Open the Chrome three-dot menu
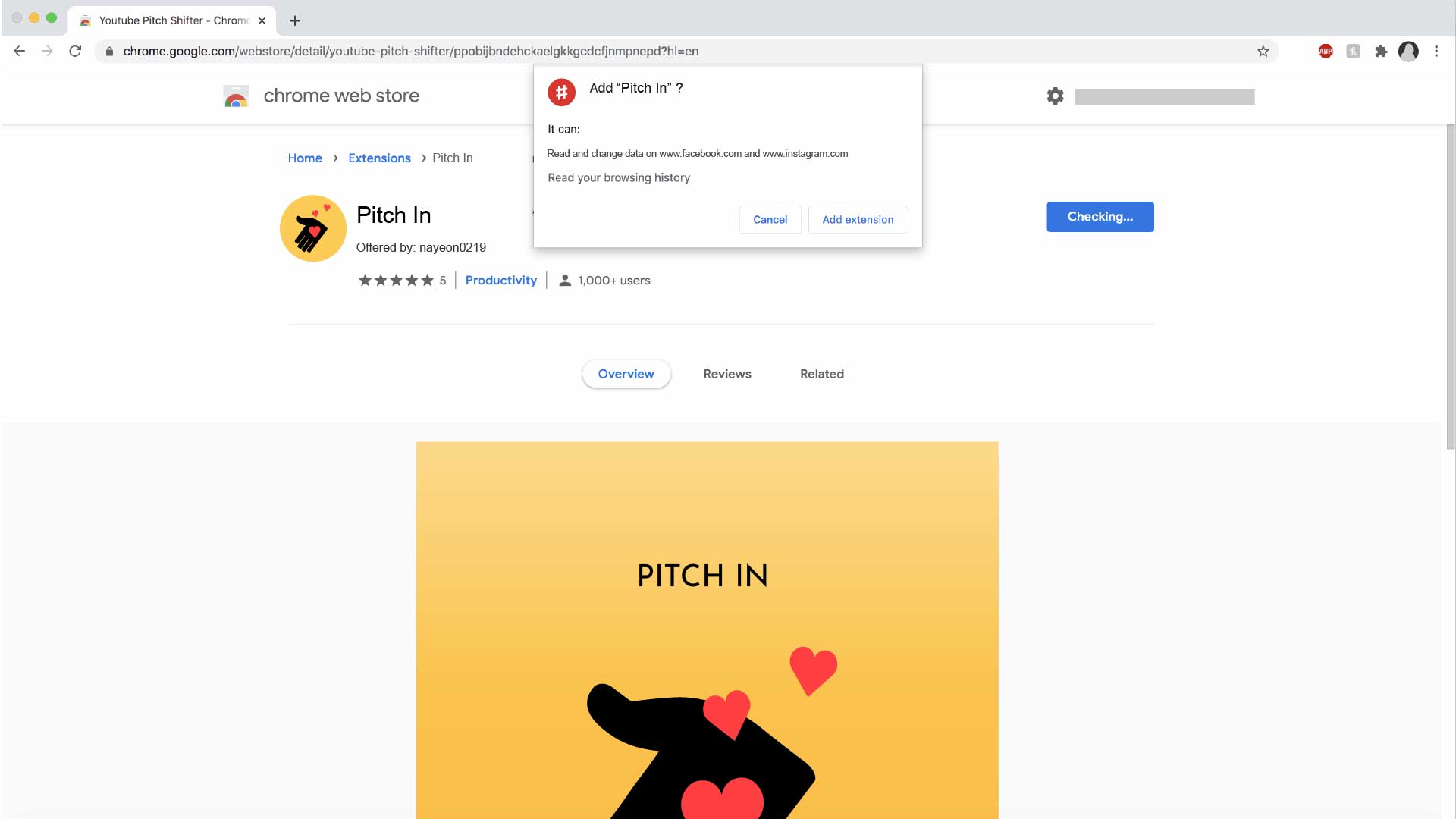1456x819 pixels. [1436, 51]
